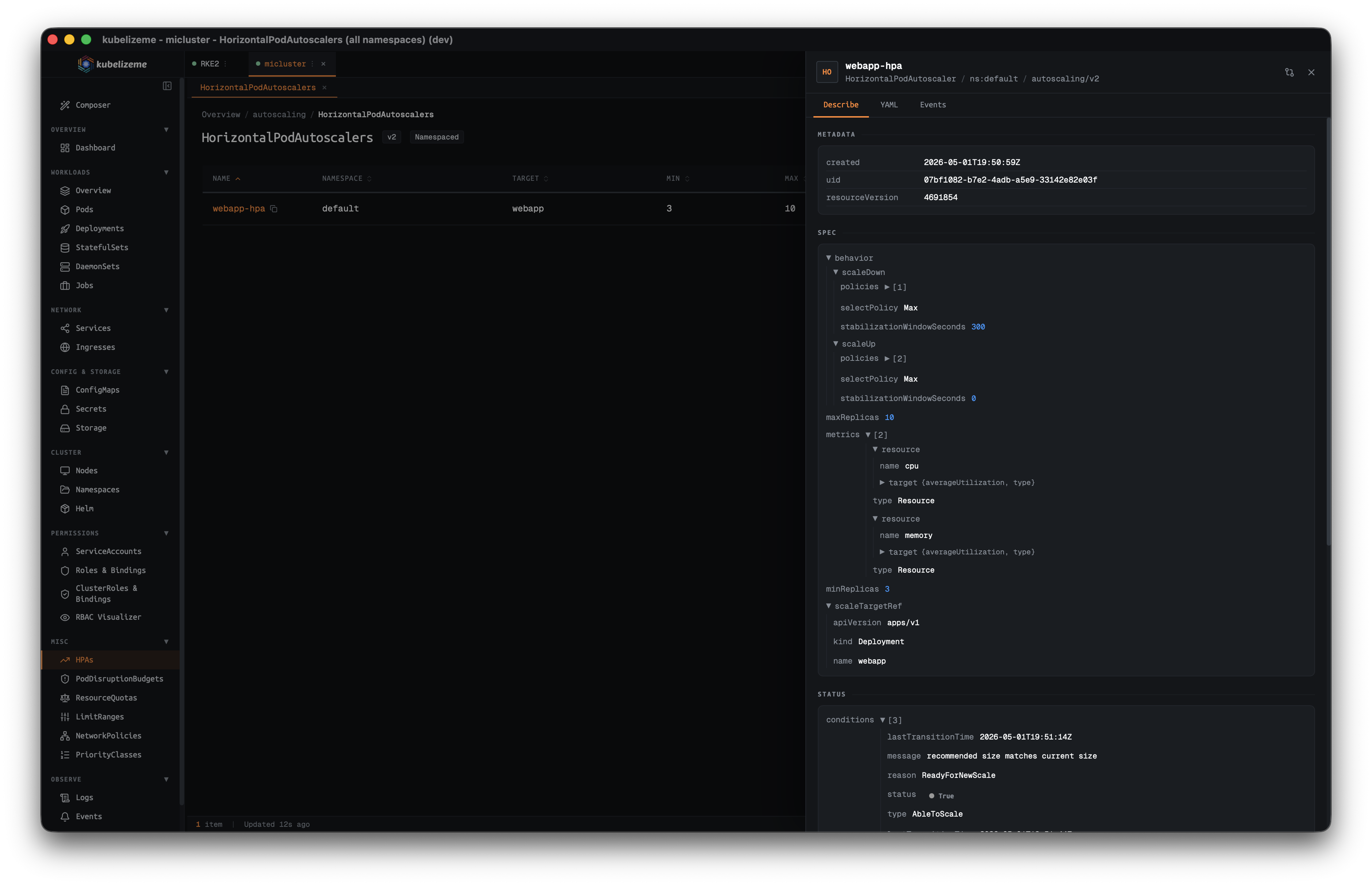Open the Events tab in detail panel
Screen dimensions: 1372x886
coord(932,105)
